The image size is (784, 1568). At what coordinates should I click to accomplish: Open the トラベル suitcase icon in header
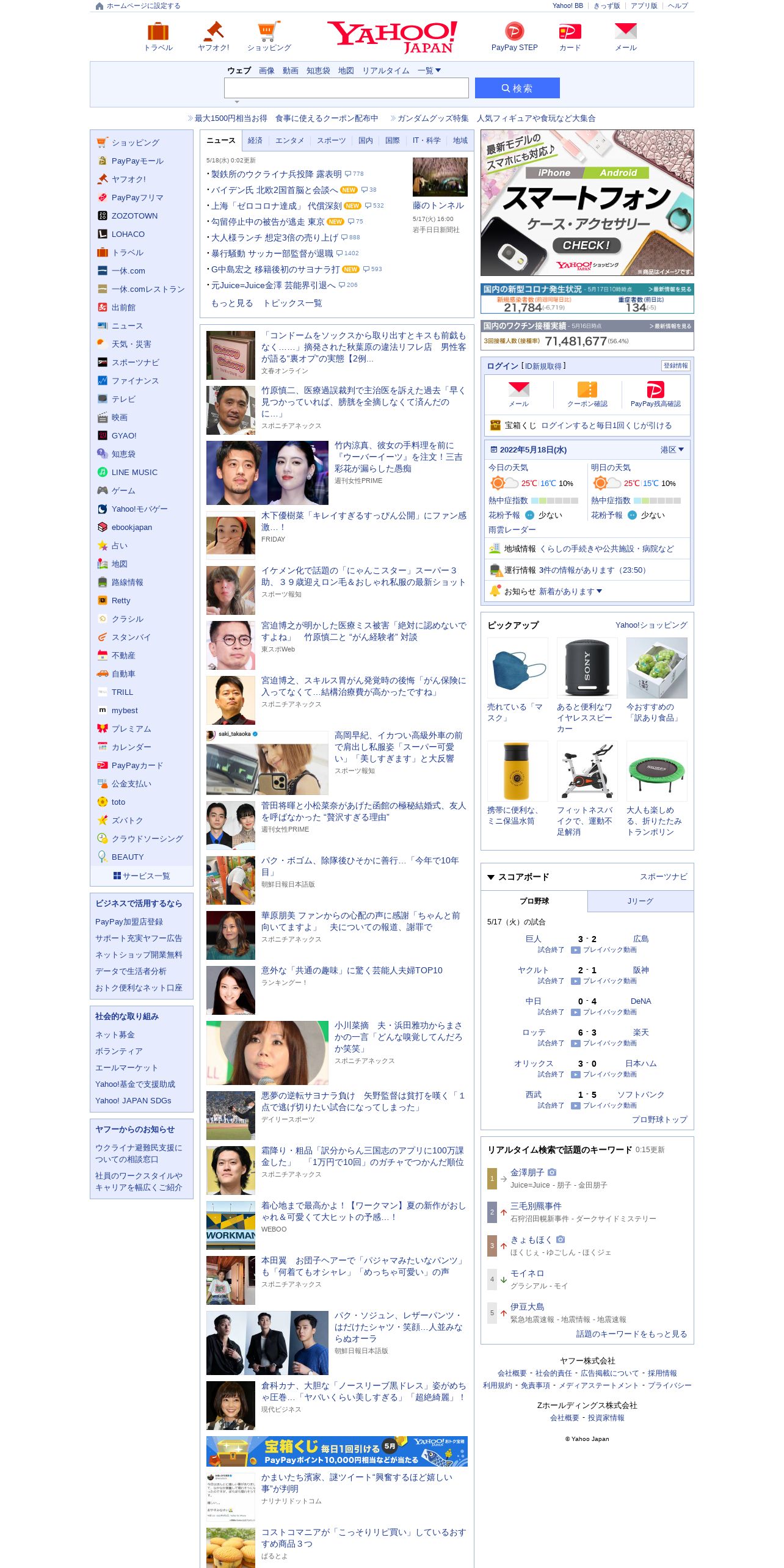(x=158, y=31)
